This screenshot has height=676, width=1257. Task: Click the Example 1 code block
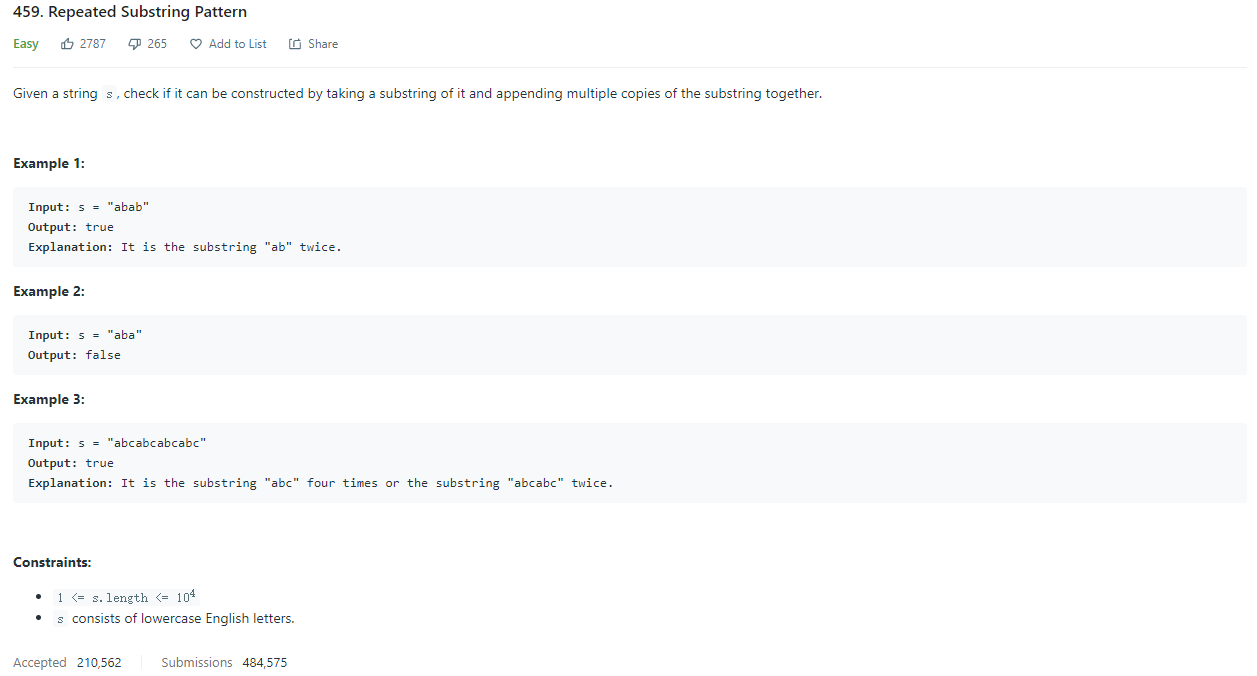[630, 227]
